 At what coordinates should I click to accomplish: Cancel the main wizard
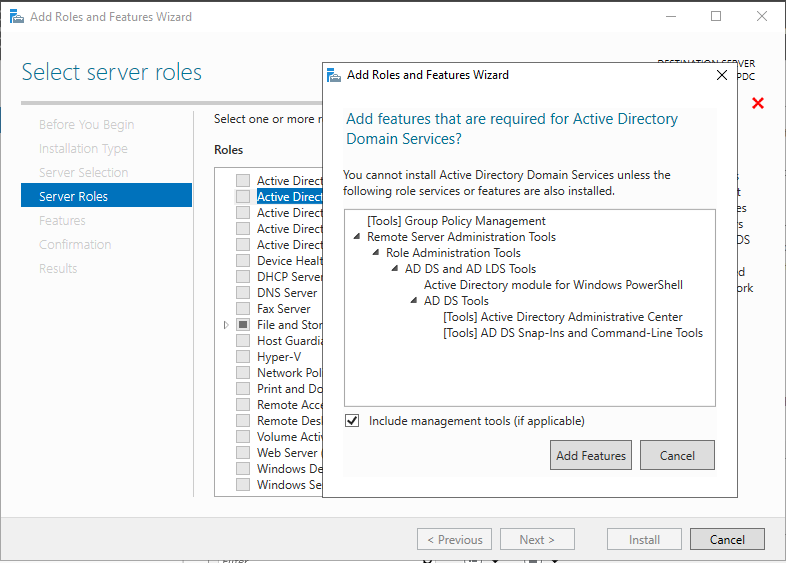click(x=727, y=539)
